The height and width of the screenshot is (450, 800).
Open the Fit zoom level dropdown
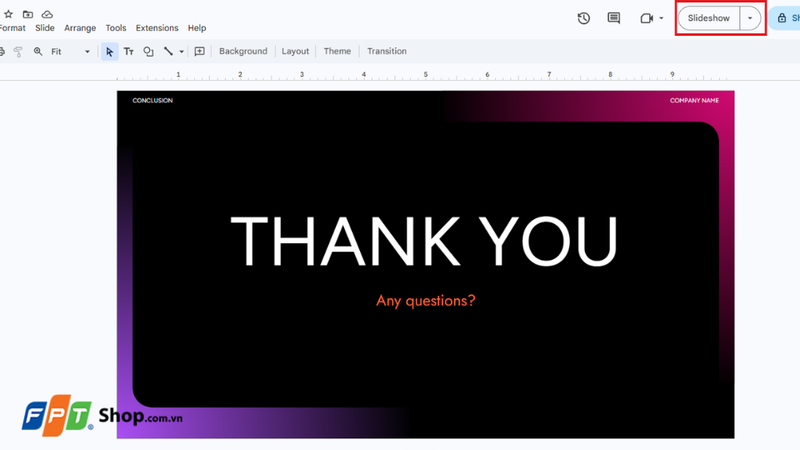coord(70,52)
